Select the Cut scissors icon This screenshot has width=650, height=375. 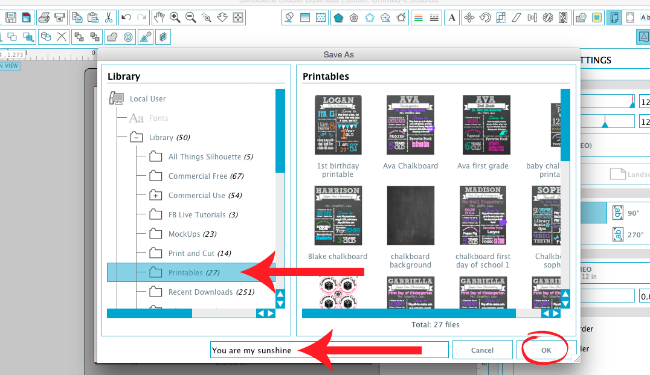[x=109, y=17]
